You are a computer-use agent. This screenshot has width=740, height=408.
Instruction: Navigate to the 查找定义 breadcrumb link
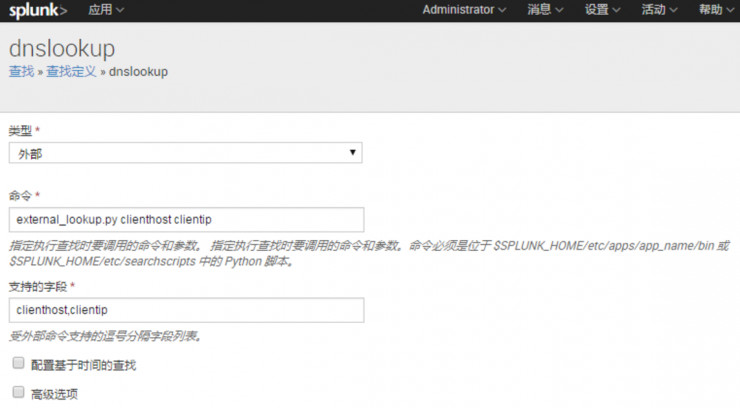pos(71,72)
